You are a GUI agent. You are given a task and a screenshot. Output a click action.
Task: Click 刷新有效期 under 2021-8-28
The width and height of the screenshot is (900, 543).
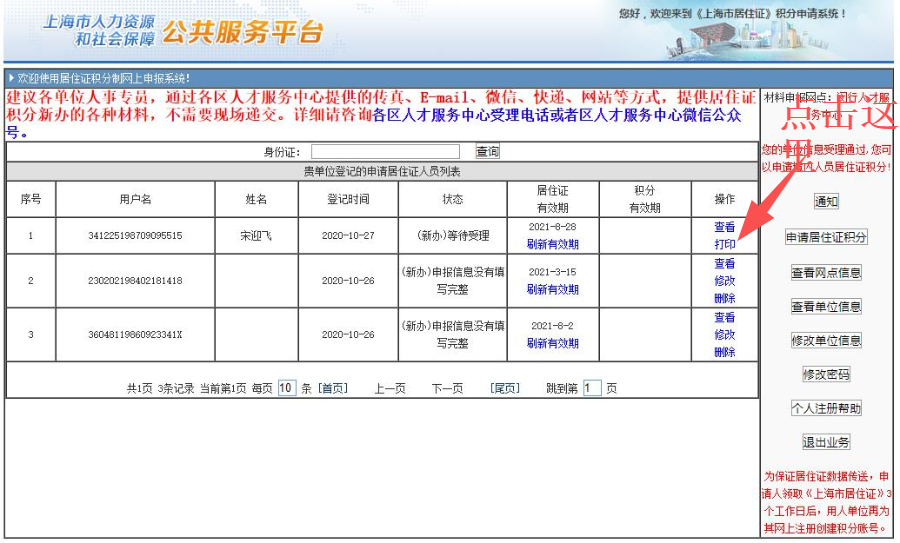pyautogui.click(x=552, y=245)
